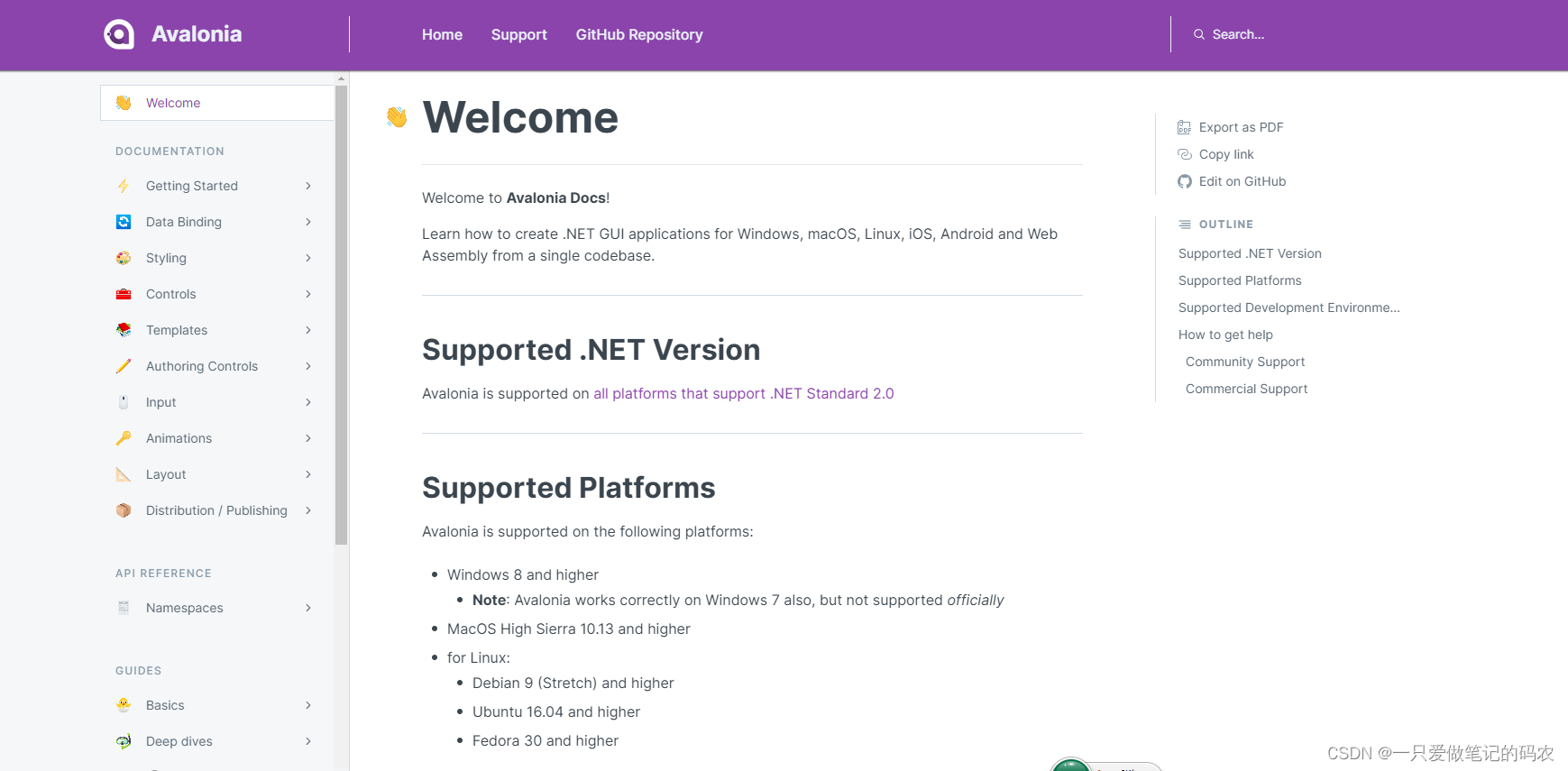Click the search magnifier icon
The height and width of the screenshot is (771, 1568).
[x=1199, y=34]
